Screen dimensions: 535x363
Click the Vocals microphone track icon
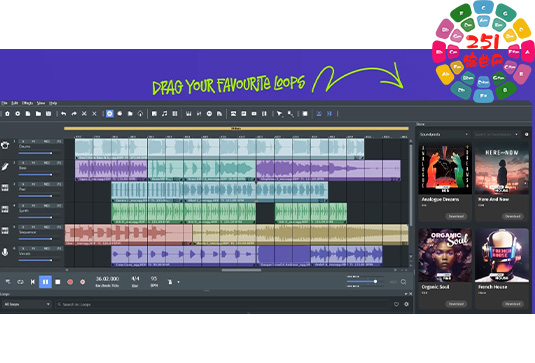click(5, 252)
